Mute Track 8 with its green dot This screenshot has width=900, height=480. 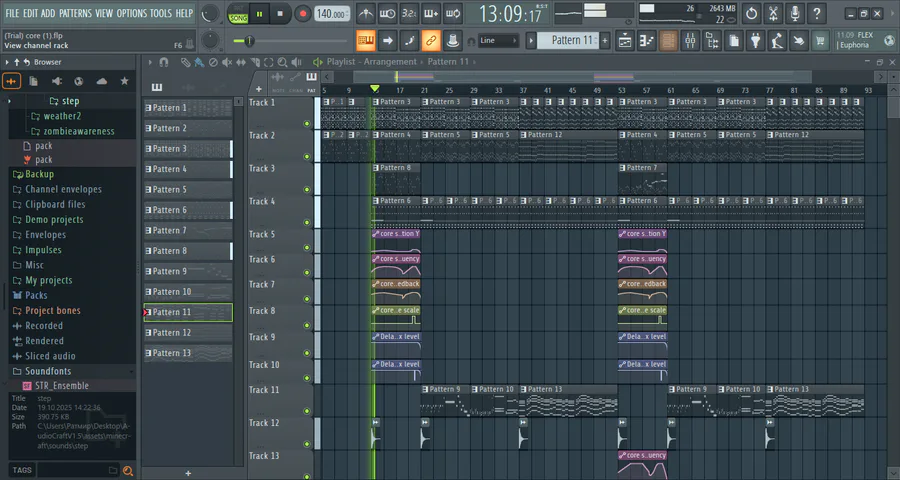tap(307, 325)
